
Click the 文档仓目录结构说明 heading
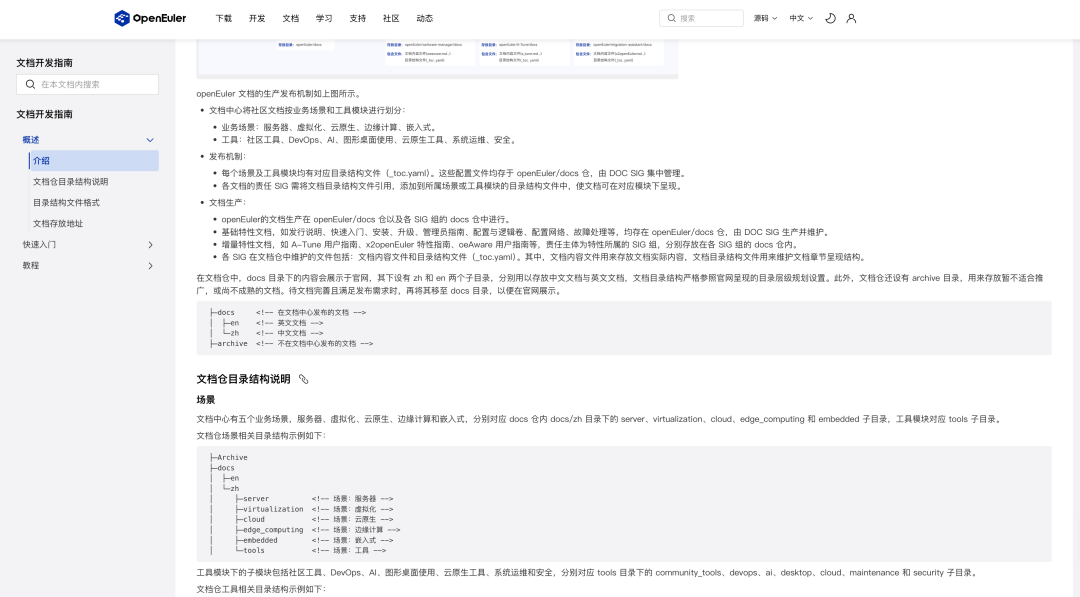click(243, 379)
